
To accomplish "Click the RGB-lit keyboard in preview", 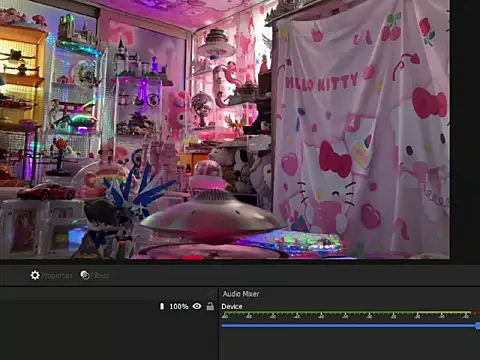I will coord(290,243).
